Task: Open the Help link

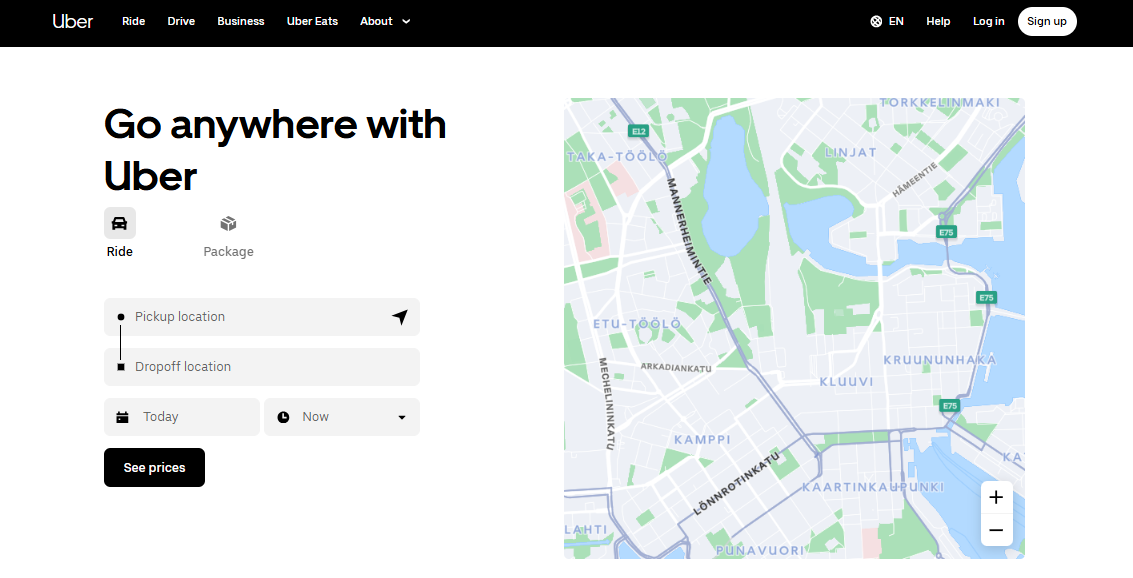Action: [937, 21]
